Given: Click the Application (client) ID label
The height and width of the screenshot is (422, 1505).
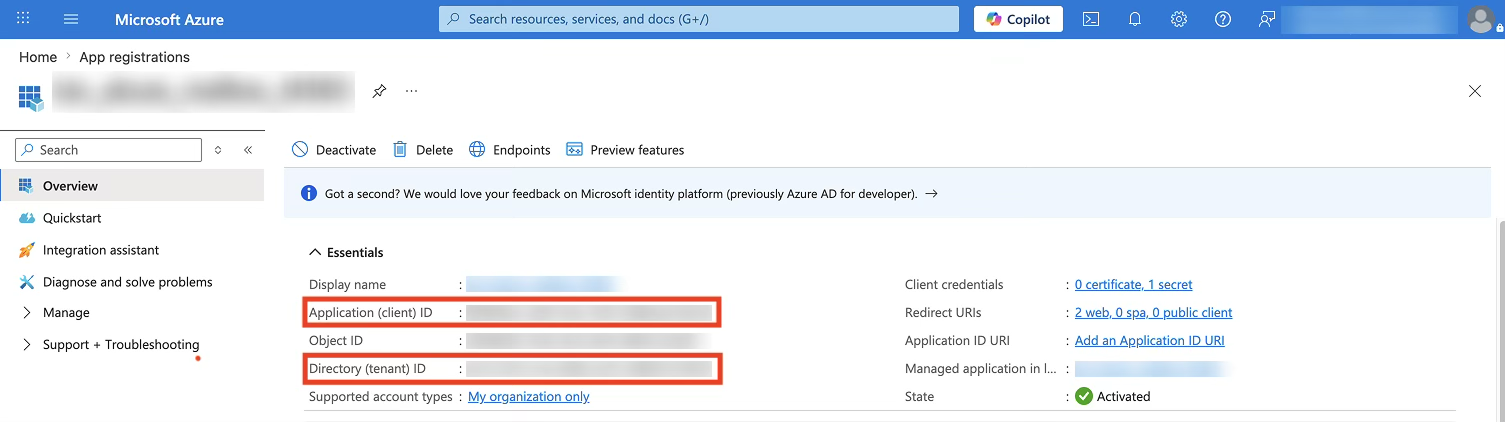Looking at the screenshot, I should tap(371, 313).
